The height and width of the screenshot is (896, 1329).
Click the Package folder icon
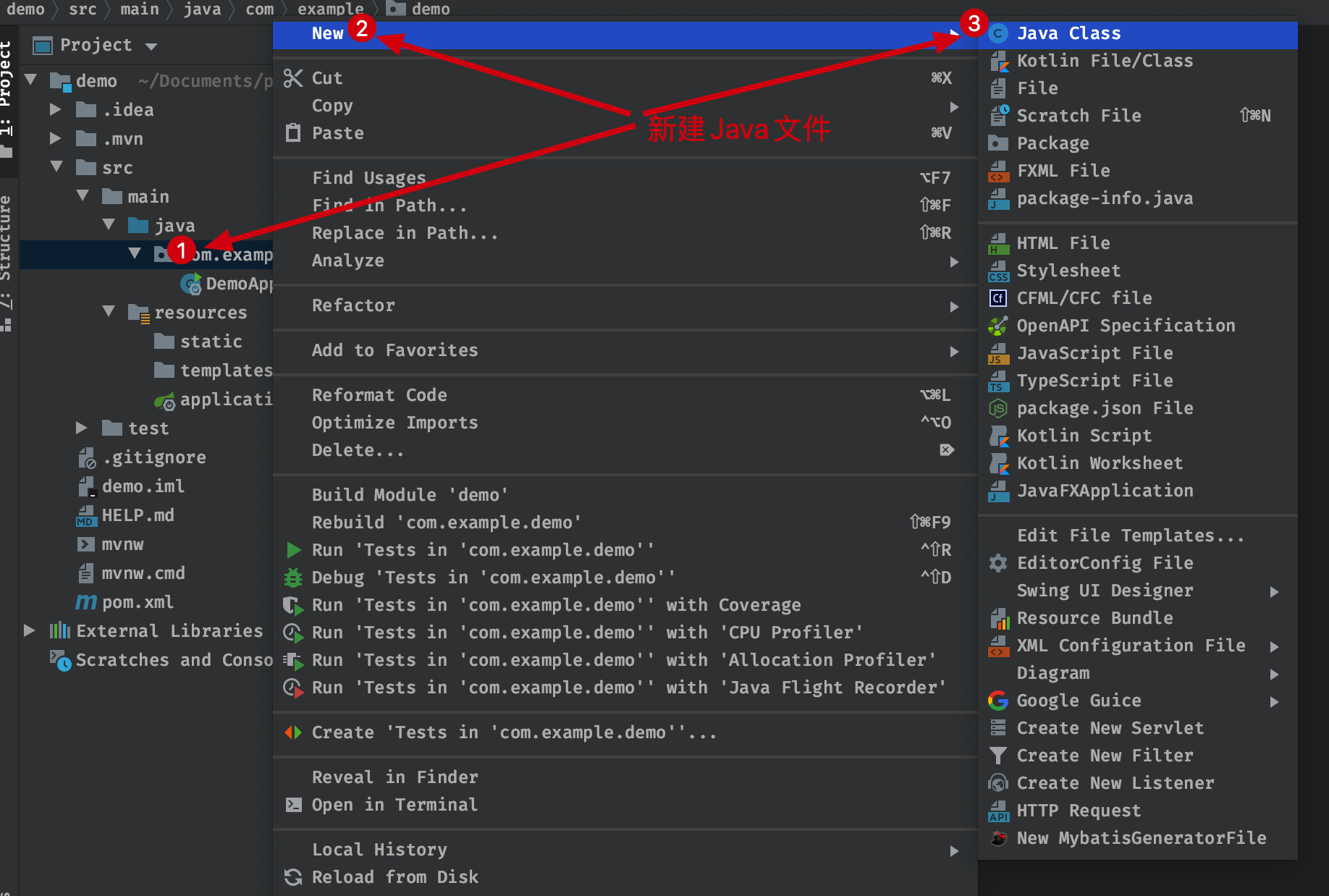999,143
